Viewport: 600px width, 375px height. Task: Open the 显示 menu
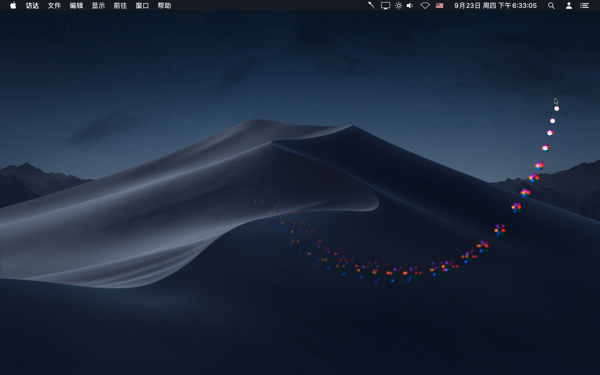pos(98,5)
